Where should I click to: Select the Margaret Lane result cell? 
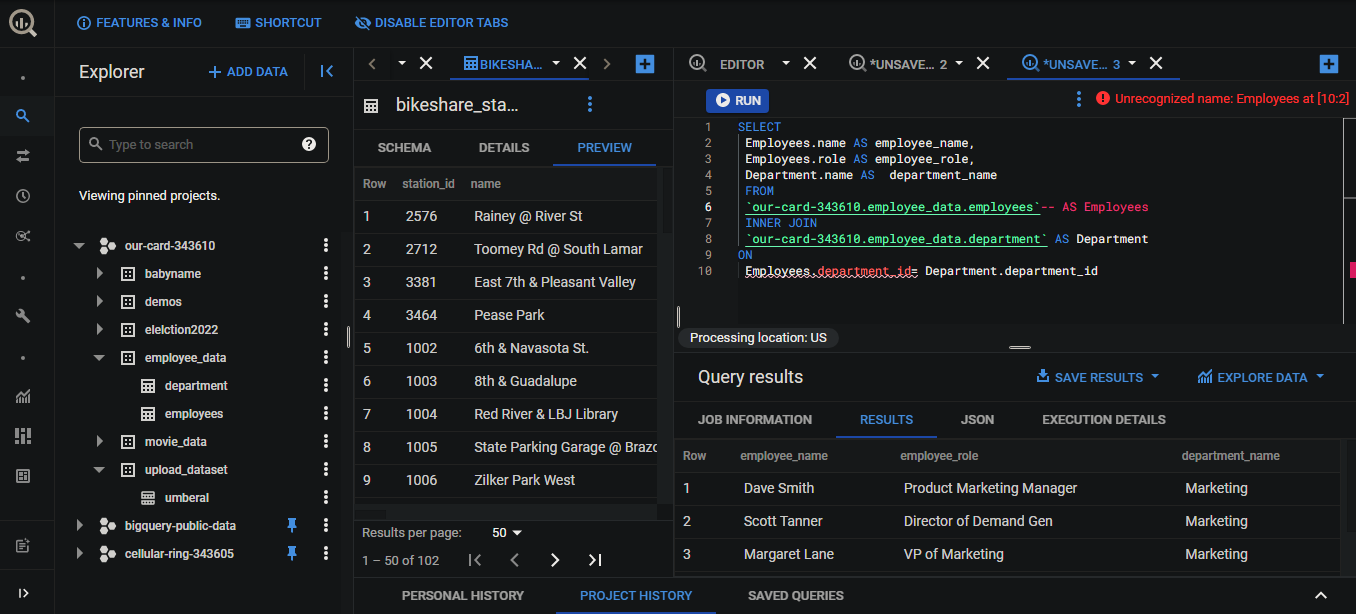point(789,554)
